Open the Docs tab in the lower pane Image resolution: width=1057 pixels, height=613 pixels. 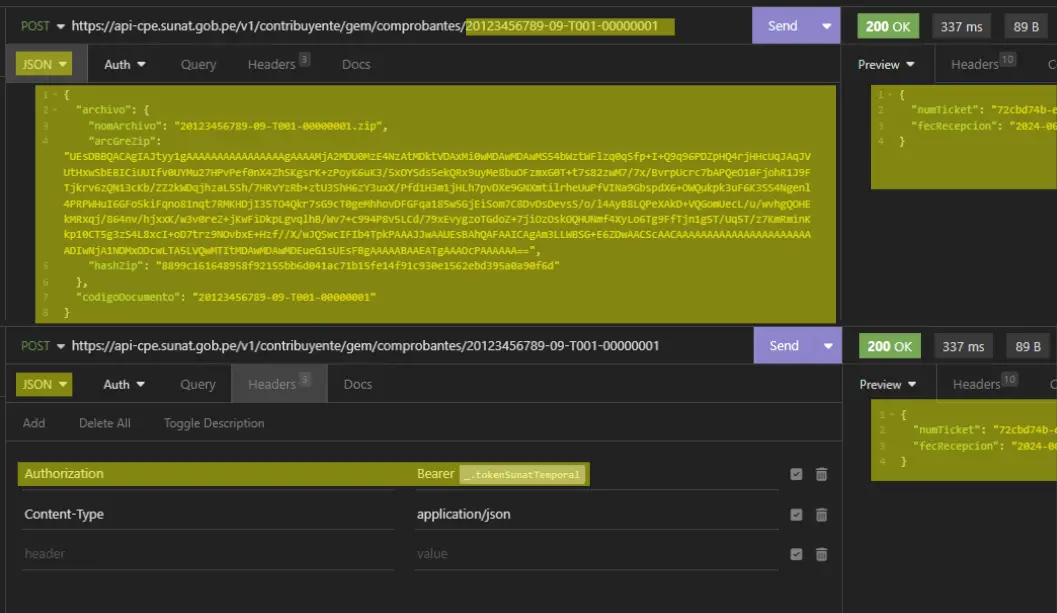click(357, 384)
